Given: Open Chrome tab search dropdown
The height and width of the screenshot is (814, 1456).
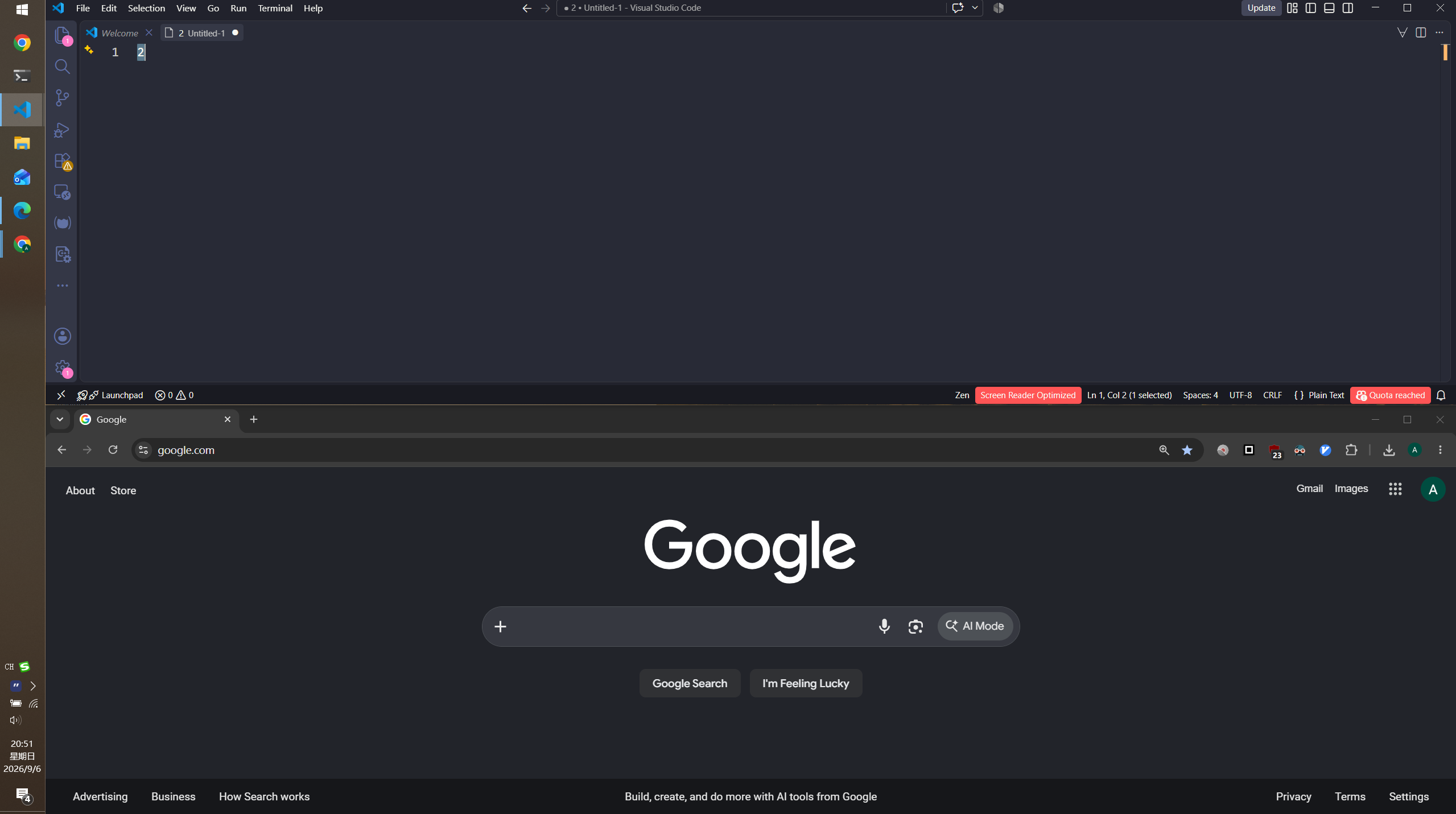Looking at the screenshot, I should click(60, 419).
